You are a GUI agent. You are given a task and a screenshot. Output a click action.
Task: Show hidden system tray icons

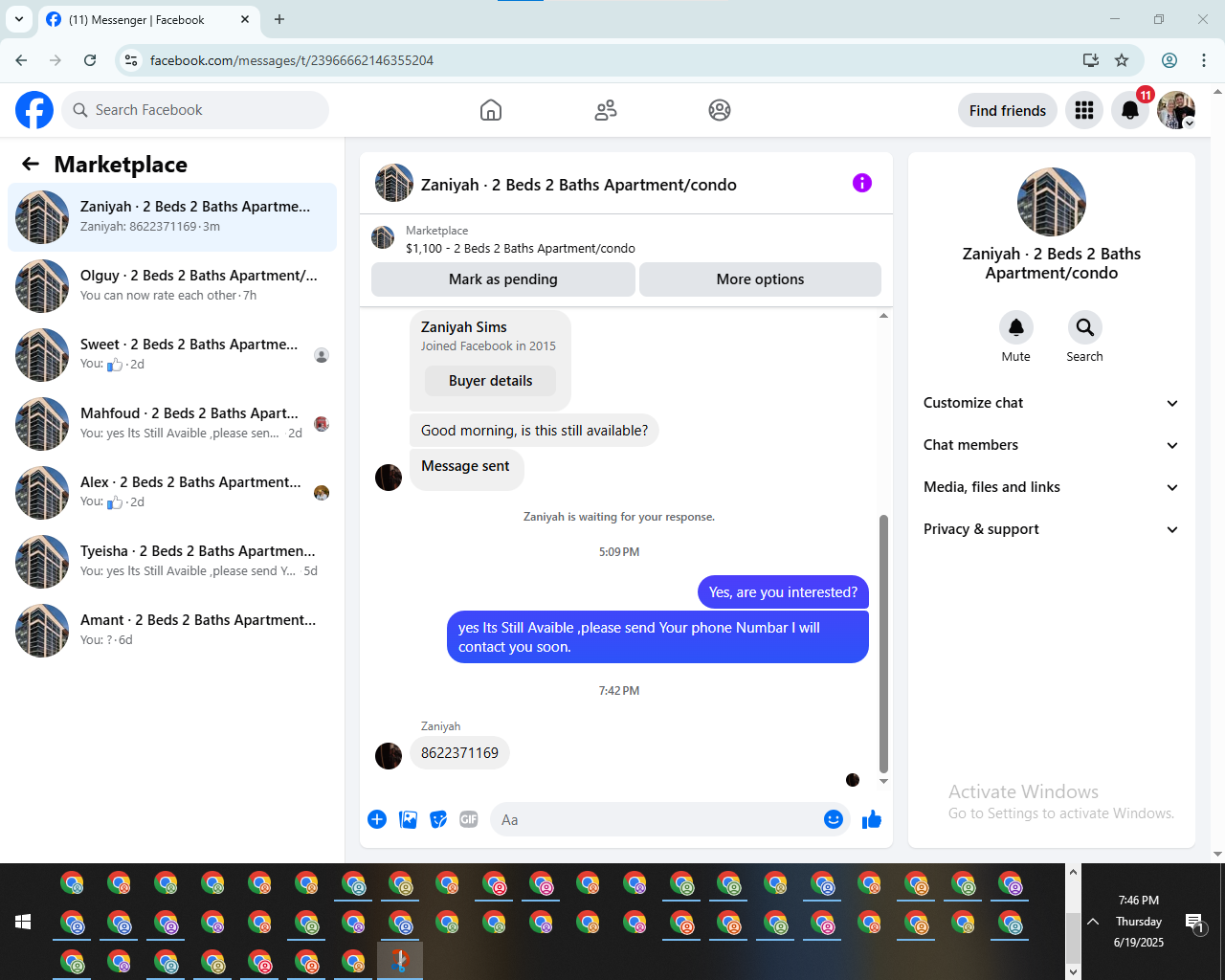click(1093, 922)
